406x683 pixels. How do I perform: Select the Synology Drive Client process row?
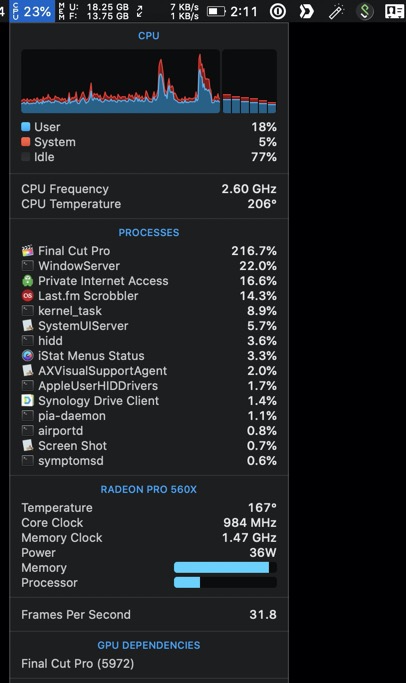[149, 401]
